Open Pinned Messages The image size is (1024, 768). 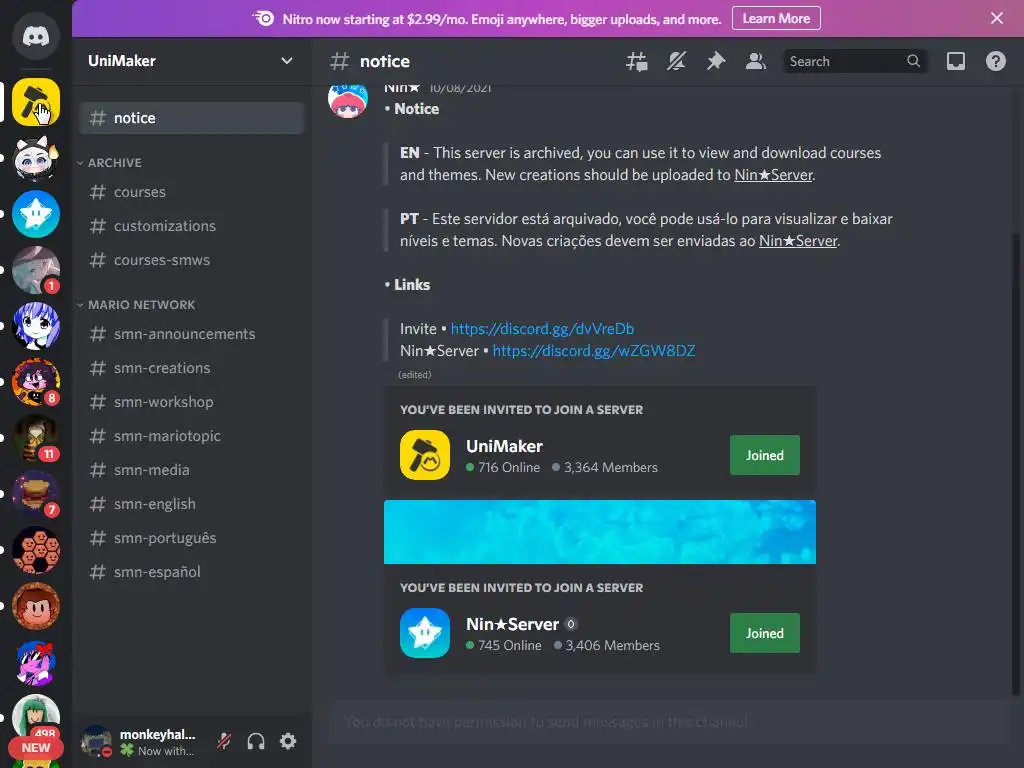pyautogui.click(x=716, y=61)
